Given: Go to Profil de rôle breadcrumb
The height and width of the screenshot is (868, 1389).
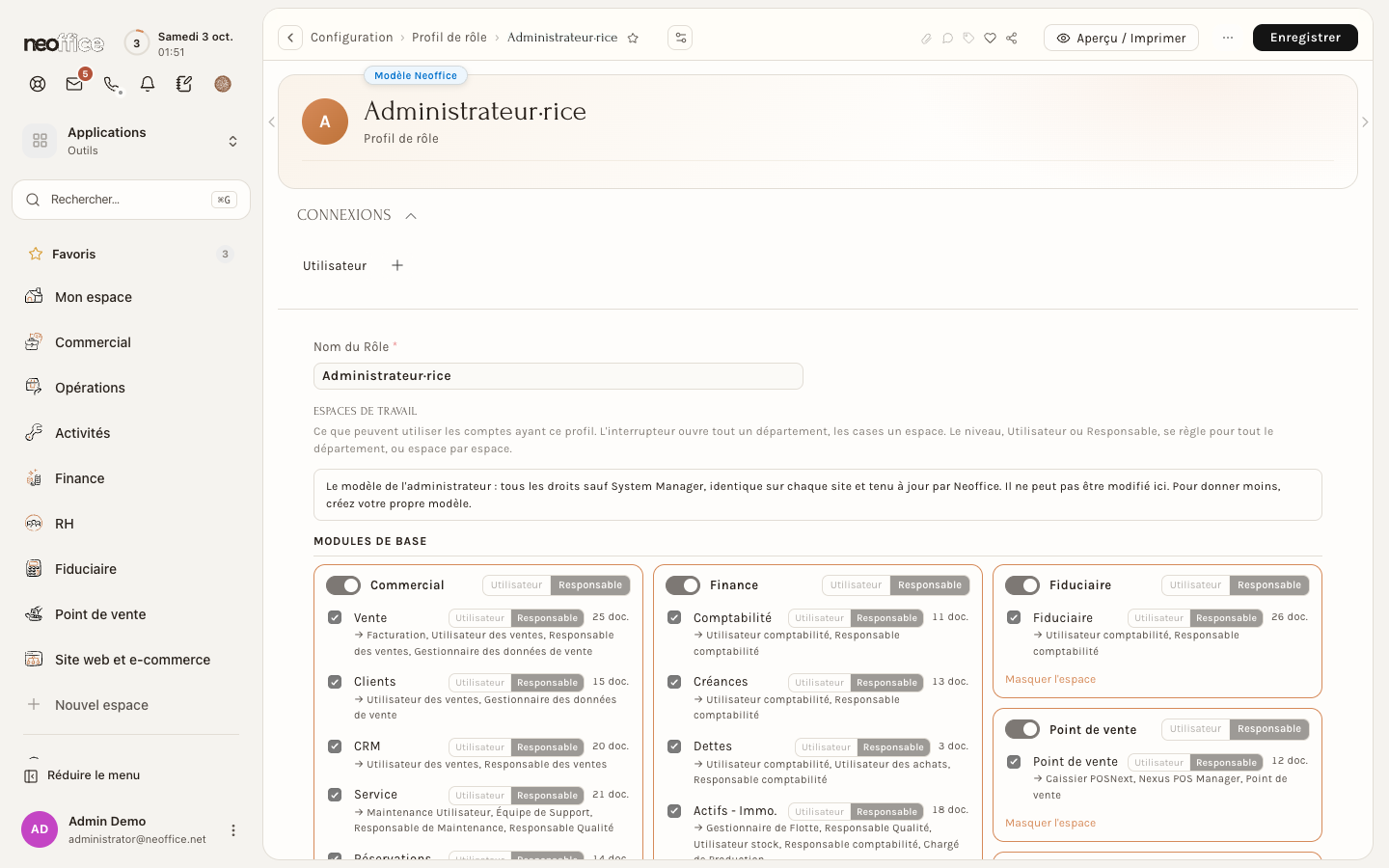Looking at the screenshot, I should pos(449,38).
